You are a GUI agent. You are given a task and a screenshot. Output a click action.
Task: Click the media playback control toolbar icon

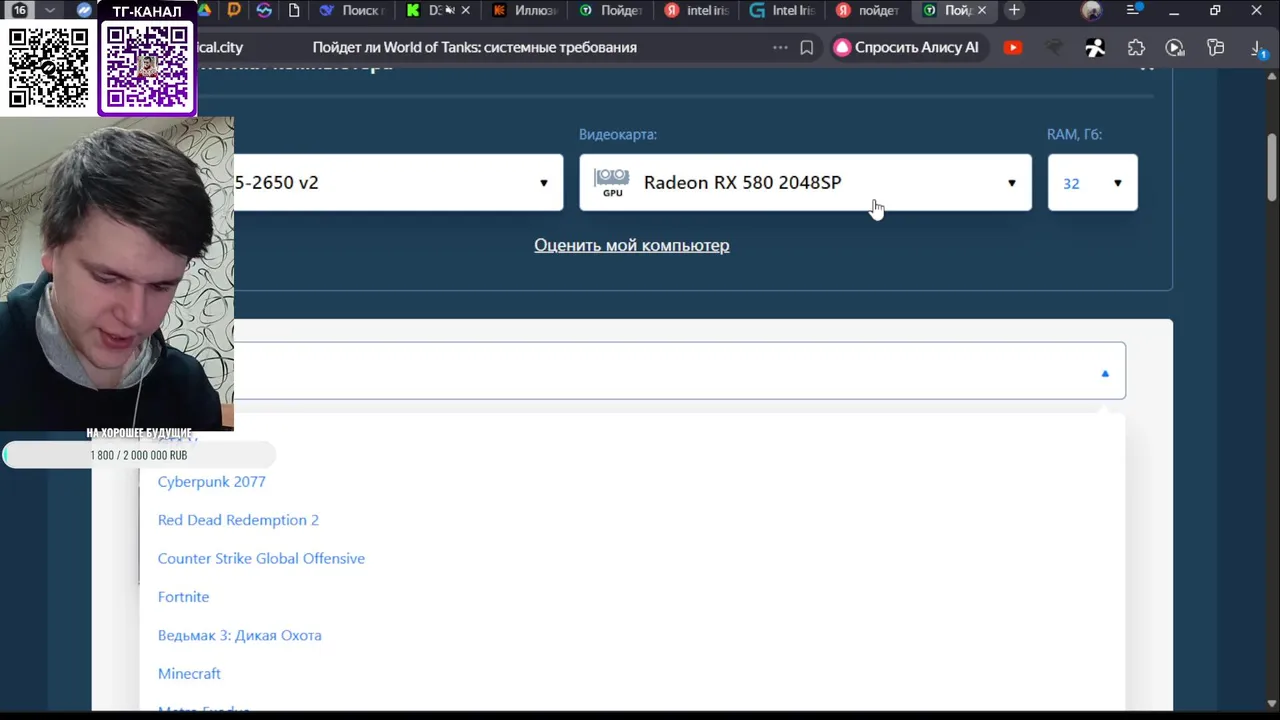1175,47
